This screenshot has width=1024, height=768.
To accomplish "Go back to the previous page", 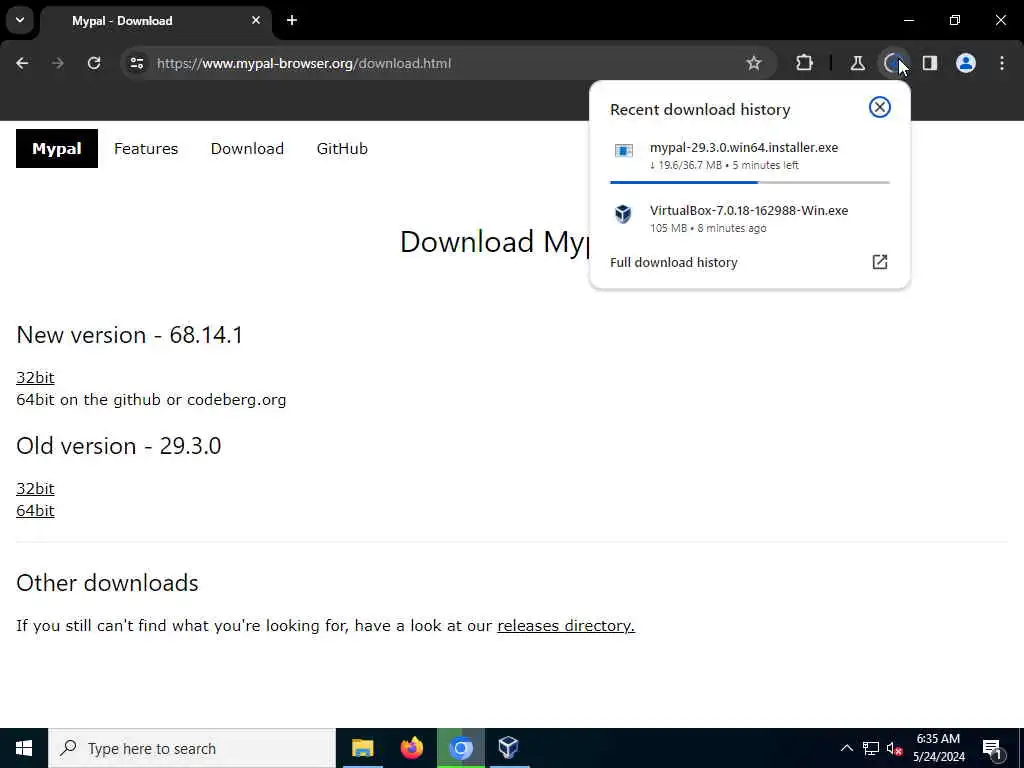I will pos(22,63).
